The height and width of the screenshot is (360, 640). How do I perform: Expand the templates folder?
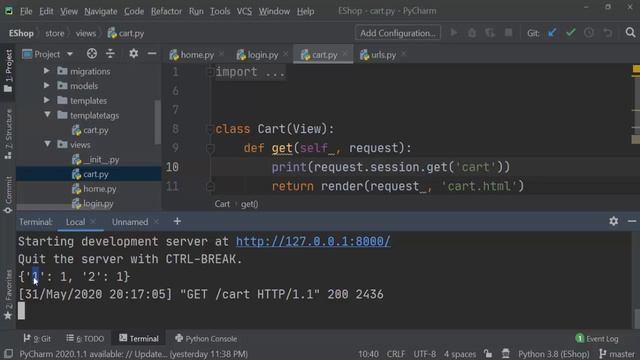click(47, 100)
